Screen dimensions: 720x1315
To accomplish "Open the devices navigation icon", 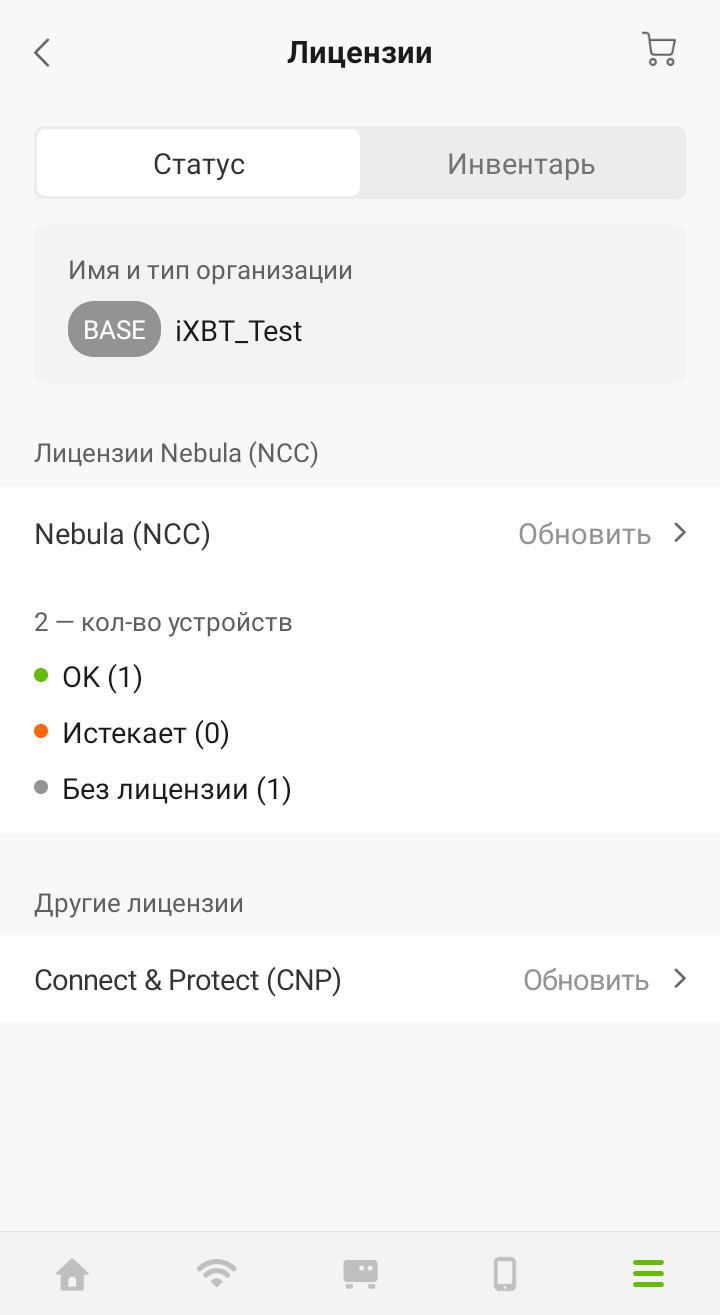I will click(x=360, y=1274).
